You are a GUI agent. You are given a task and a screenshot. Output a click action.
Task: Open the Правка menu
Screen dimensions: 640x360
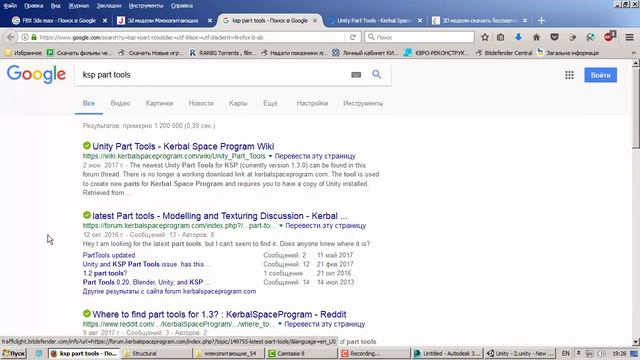(x=33, y=6)
